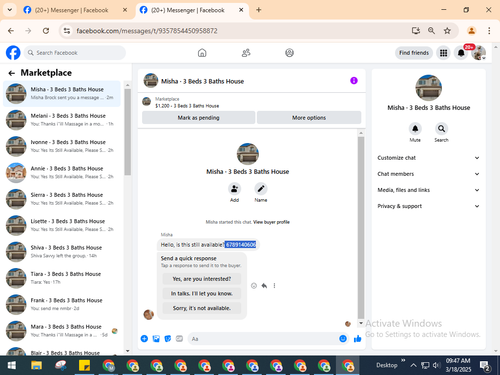Open conversation information purple icon
This screenshot has width=500, height=375.
354,81
